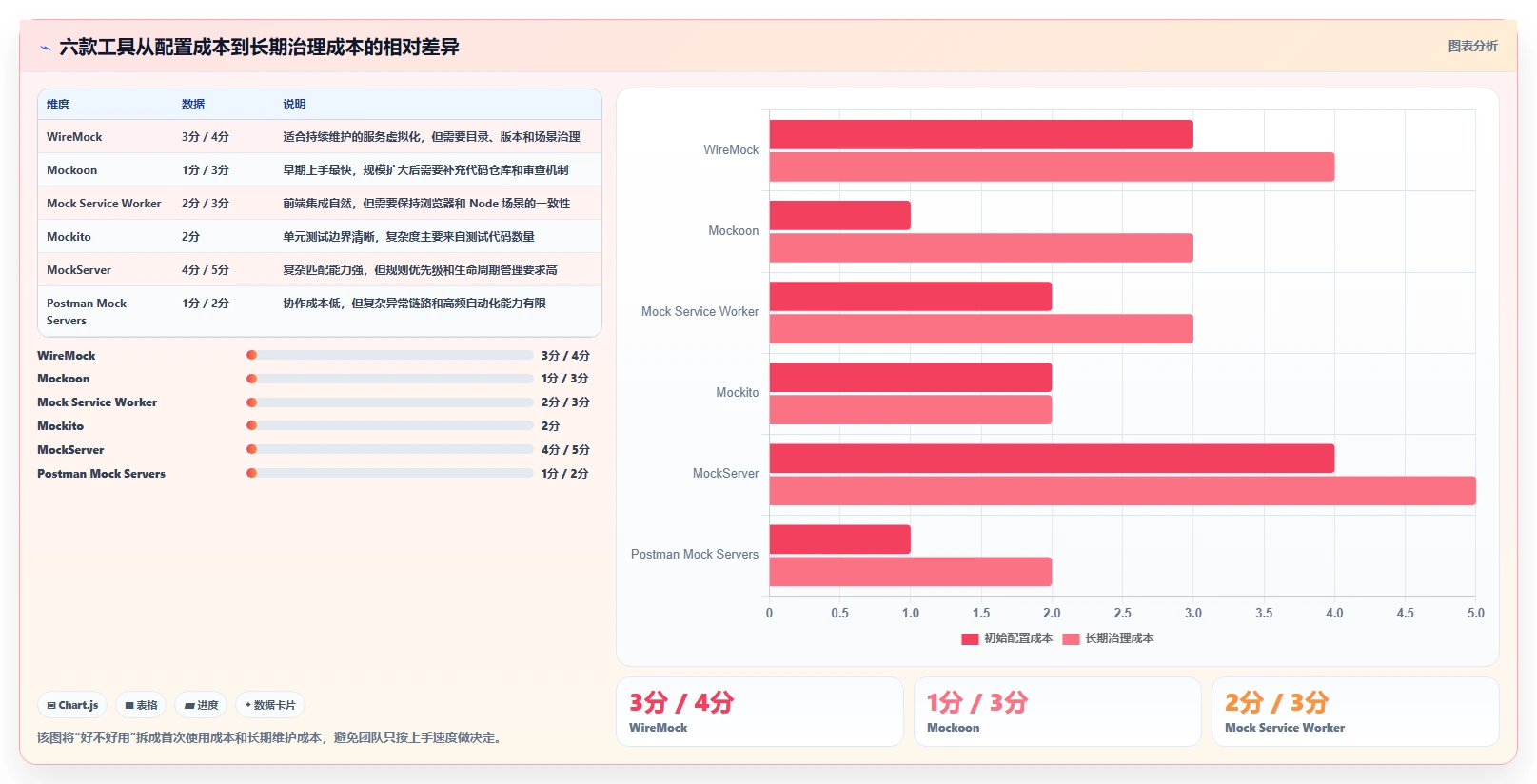Screen dimensions: 1537x784
Task: Click the Postman Mock Servers chart axis label
Action: point(695,555)
